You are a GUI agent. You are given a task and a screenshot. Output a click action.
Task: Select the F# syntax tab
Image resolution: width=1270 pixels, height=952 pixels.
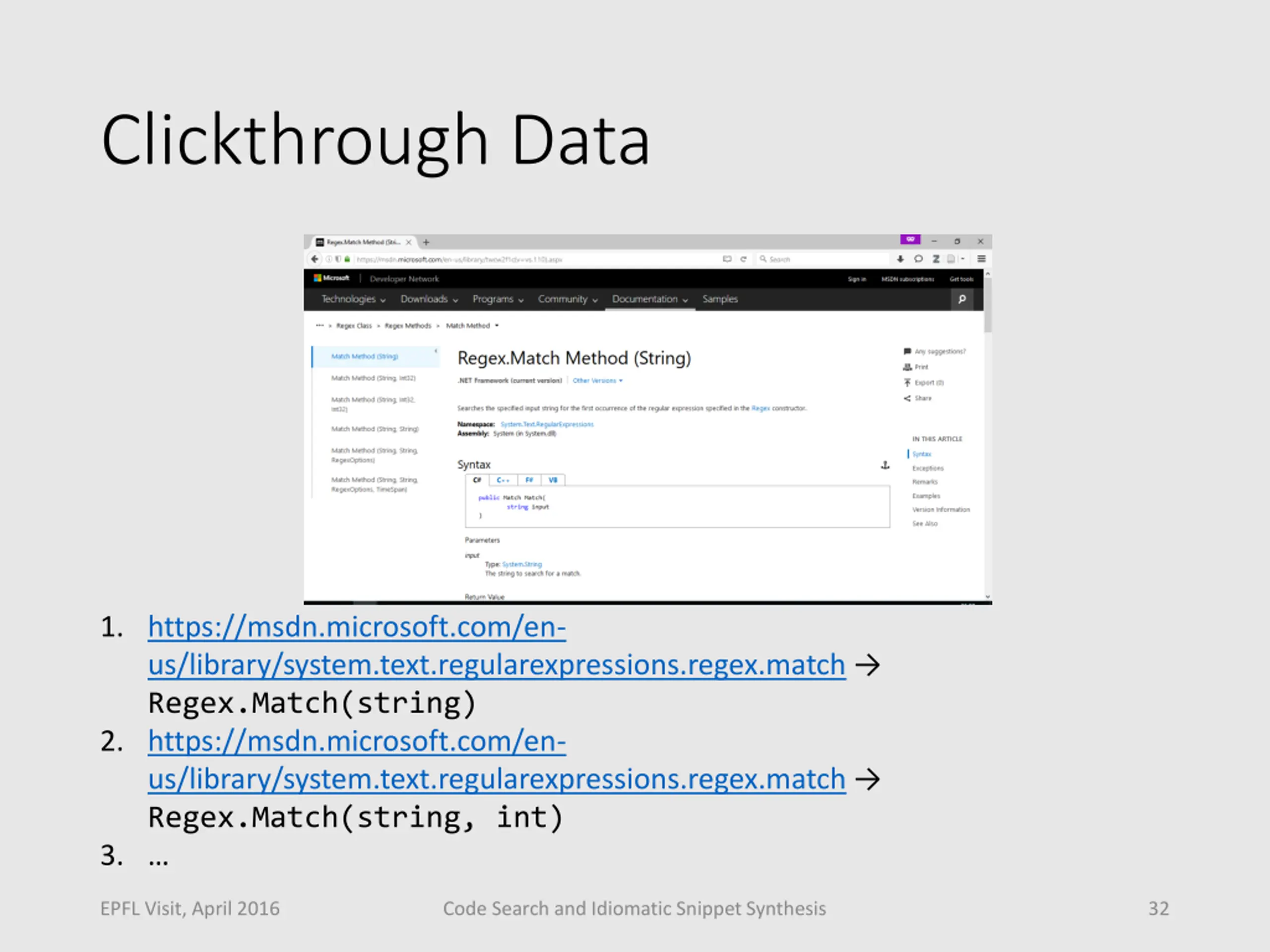[x=529, y=480]
